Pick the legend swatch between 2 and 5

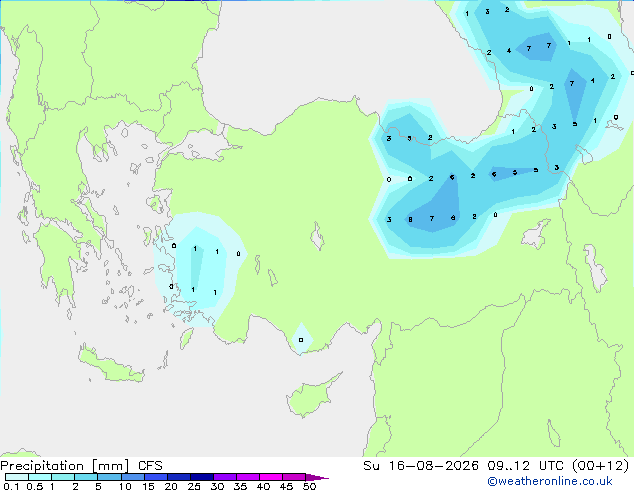86,477
